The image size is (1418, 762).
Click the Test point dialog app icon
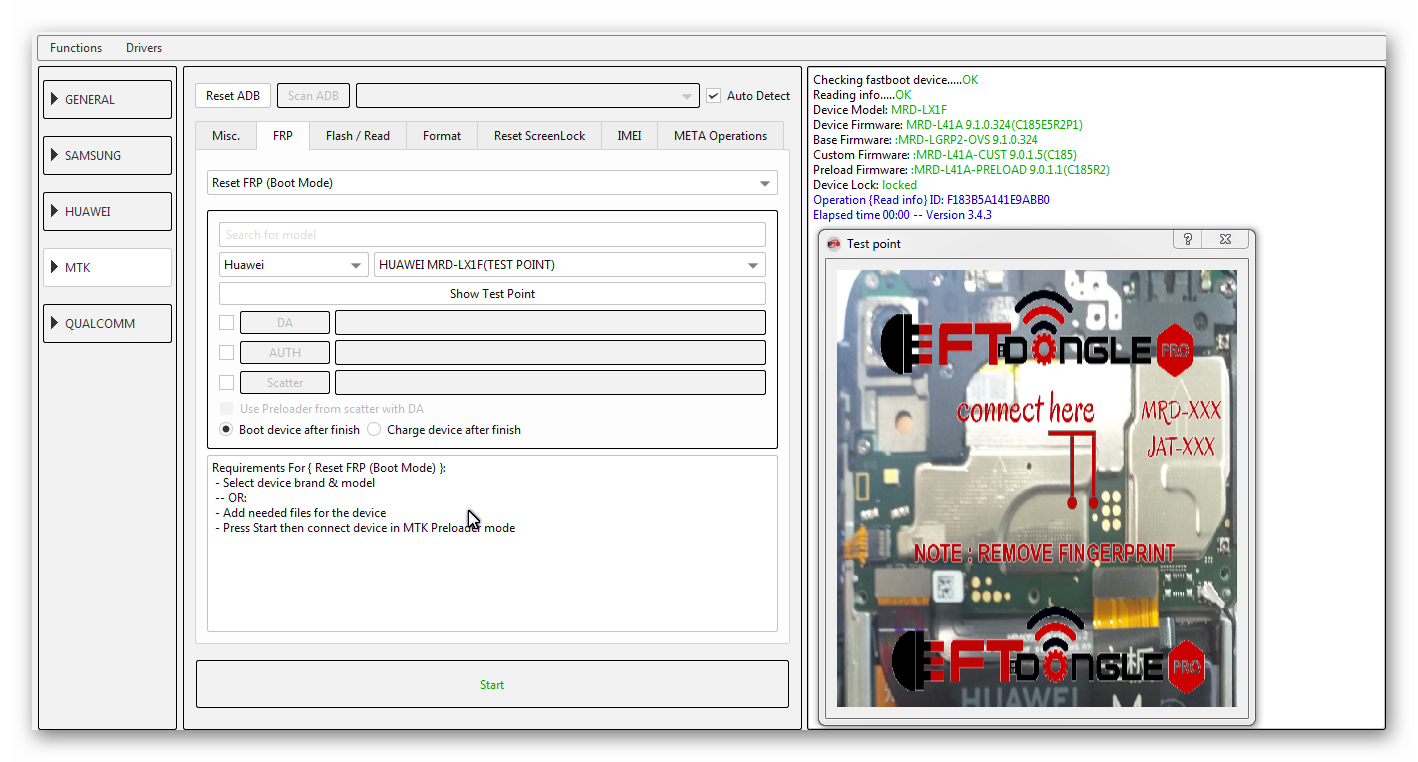point(834,244)
